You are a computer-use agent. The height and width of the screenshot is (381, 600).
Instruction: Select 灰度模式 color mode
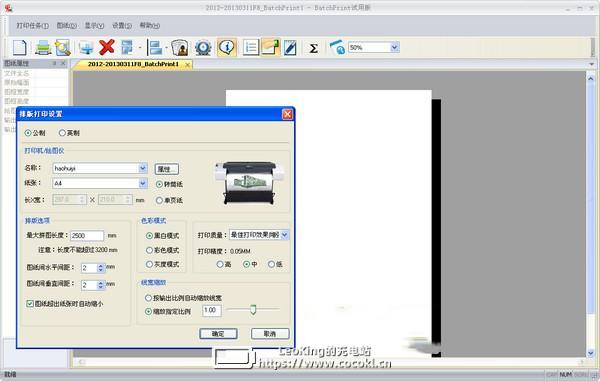(x=150, y=264)
